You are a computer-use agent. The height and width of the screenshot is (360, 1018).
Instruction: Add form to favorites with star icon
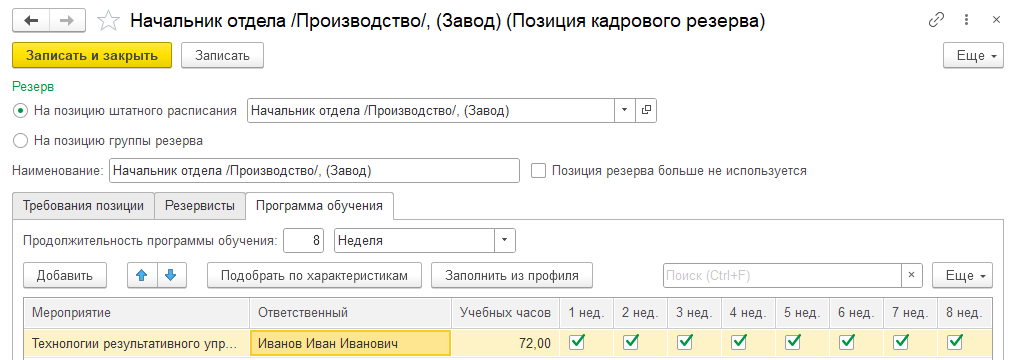click(108, 21)
